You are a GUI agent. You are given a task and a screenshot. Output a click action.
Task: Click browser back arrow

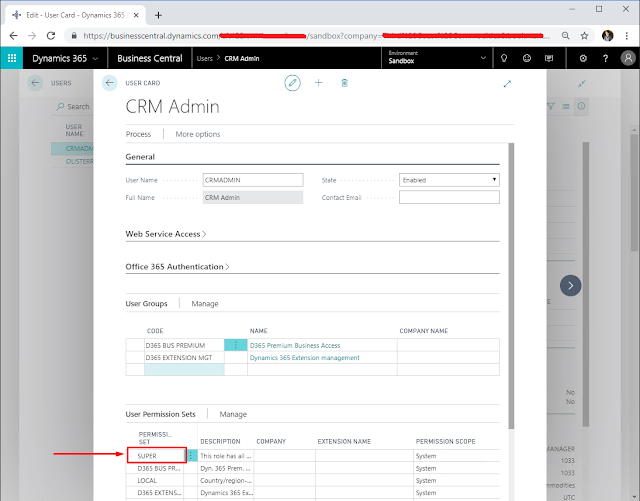click(x=13, y=36)
